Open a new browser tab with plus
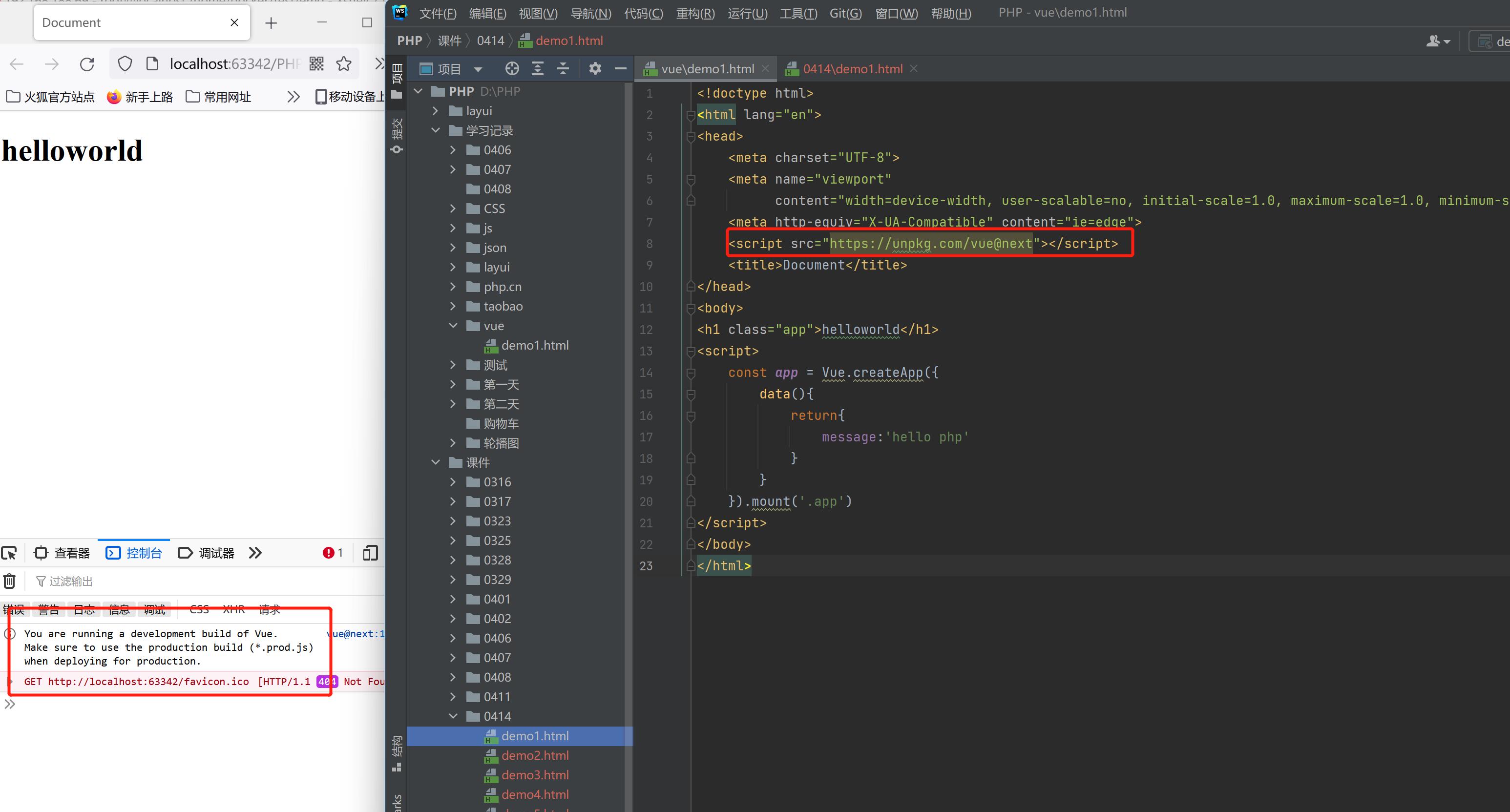 [x=271, y=23]
